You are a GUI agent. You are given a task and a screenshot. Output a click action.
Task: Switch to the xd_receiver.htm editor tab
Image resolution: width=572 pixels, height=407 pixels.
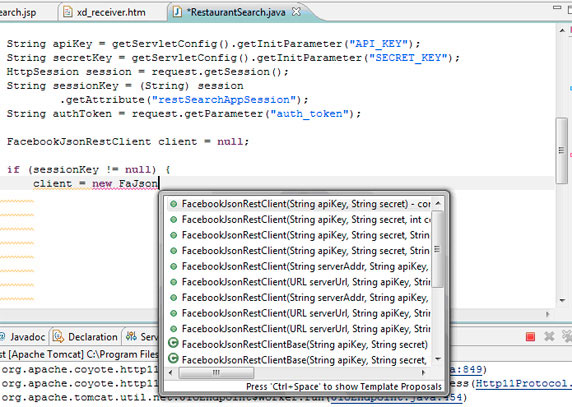pos(105,12)
